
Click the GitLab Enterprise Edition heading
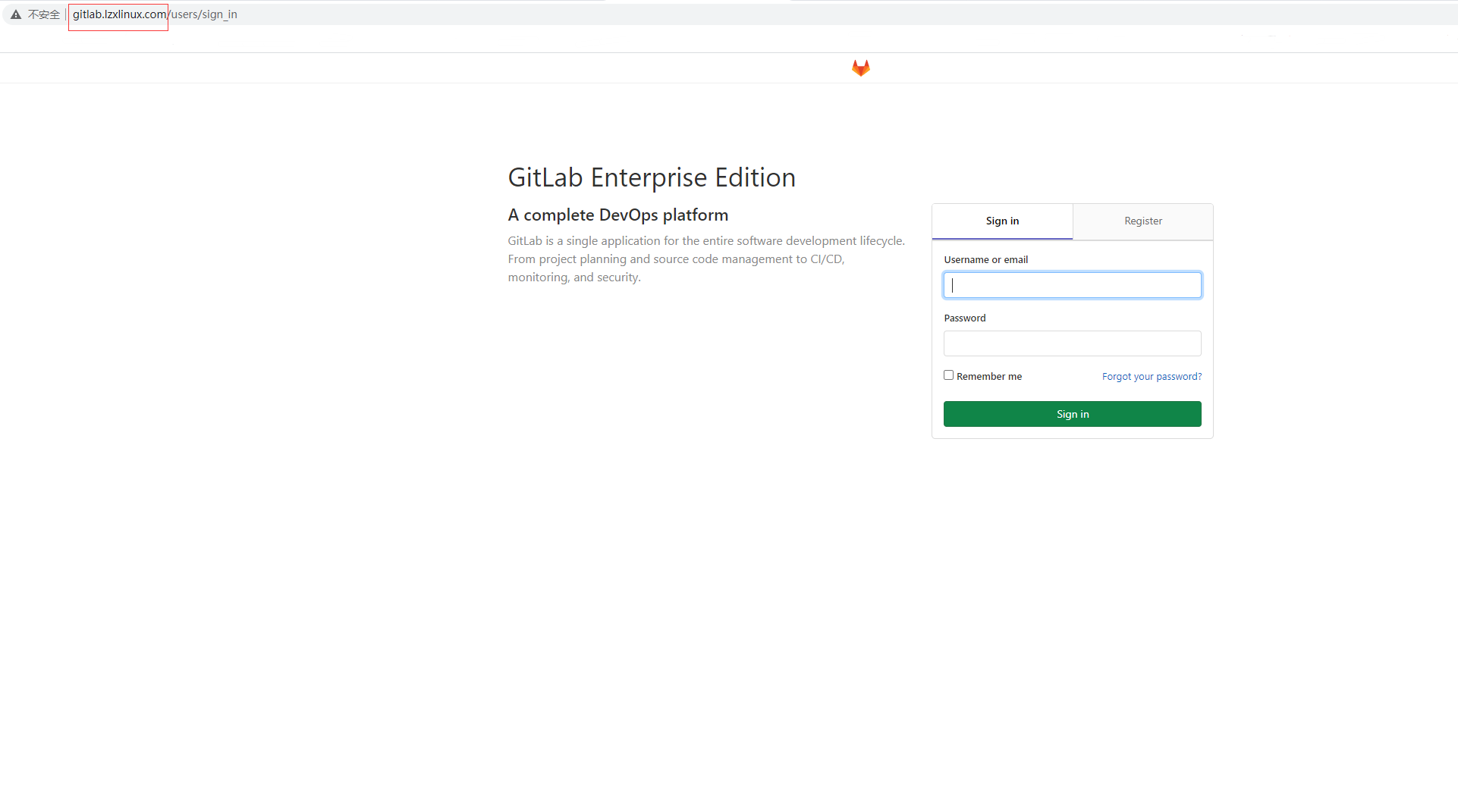click(x=652, y=177)
